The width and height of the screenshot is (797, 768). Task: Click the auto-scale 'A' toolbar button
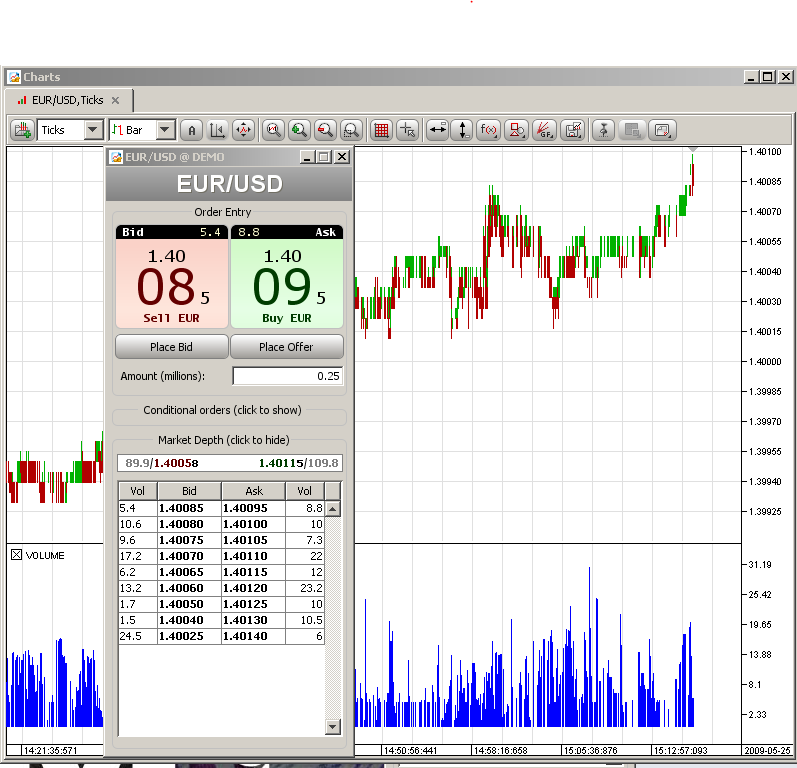click(x=192, y=130)
